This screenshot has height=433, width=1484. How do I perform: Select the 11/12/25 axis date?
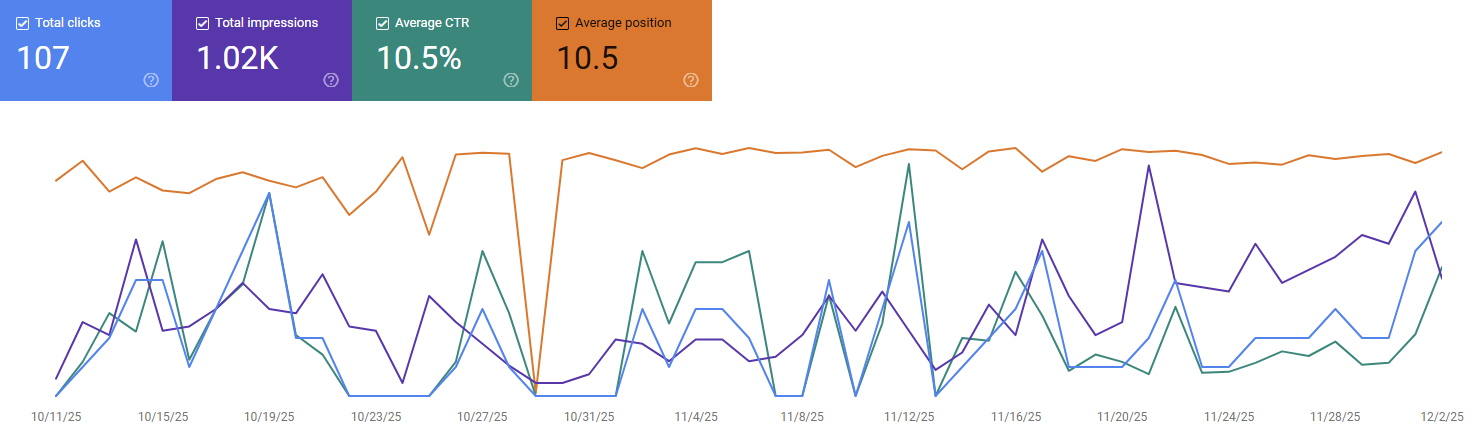tap(908, 416)
